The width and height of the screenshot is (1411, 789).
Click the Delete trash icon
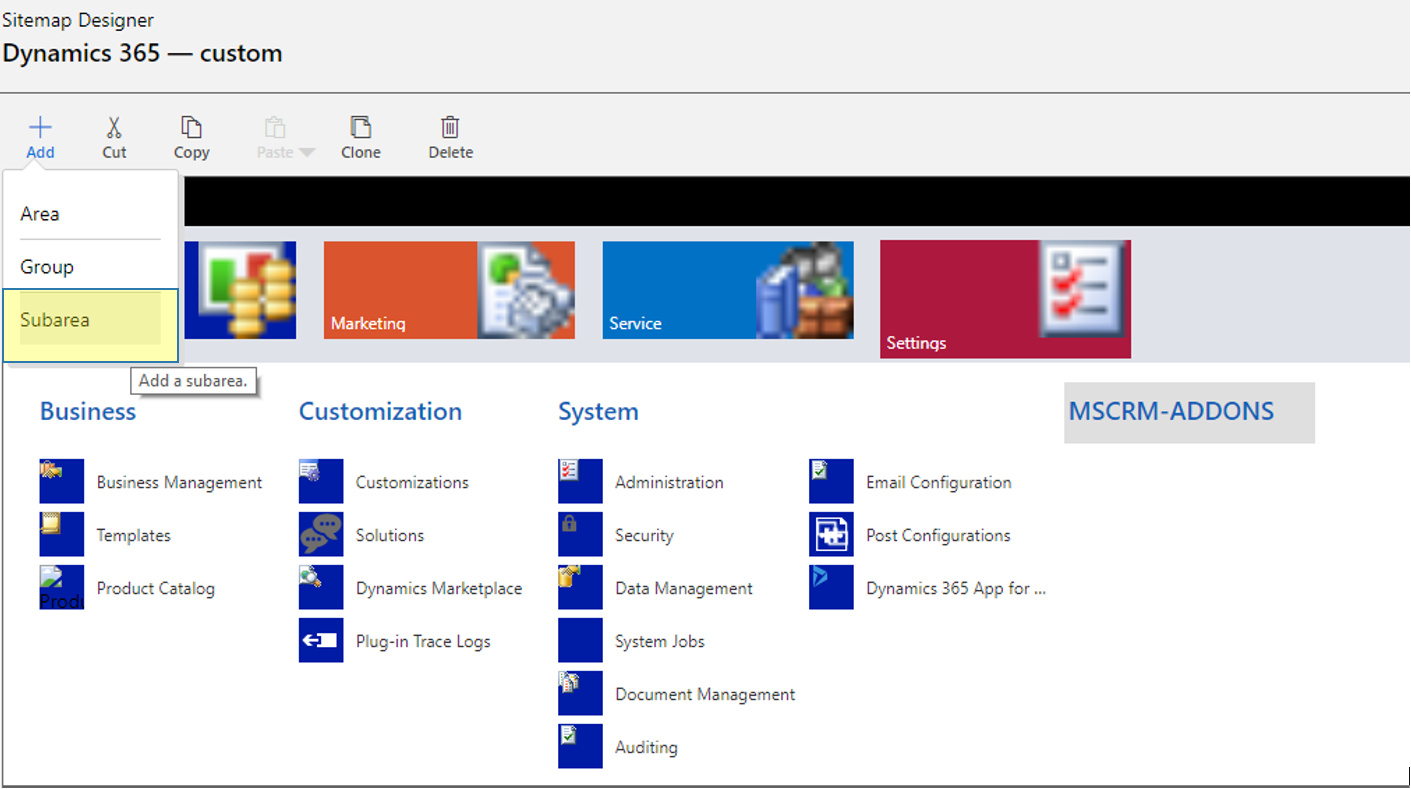[x=450, y=127]
